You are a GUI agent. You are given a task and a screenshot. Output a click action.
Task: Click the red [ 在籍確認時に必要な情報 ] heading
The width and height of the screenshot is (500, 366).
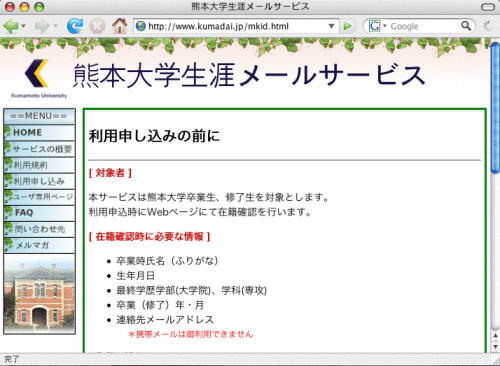point(149,237)
